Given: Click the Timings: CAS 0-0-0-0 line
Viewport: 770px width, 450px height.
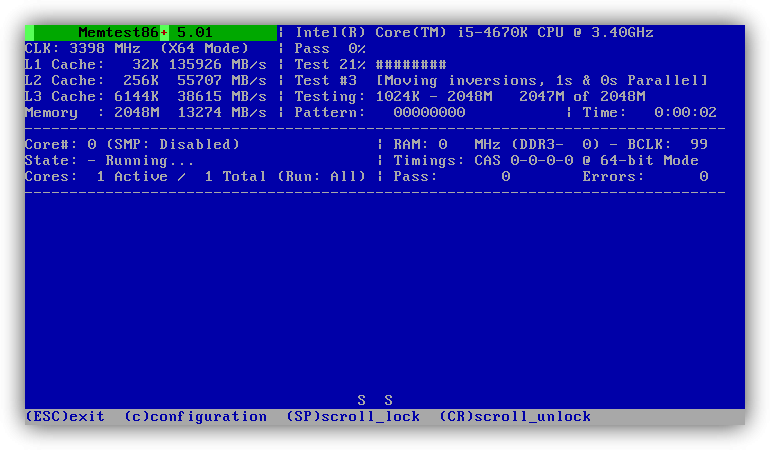Looking at the screenshot, I should point(546,161).
